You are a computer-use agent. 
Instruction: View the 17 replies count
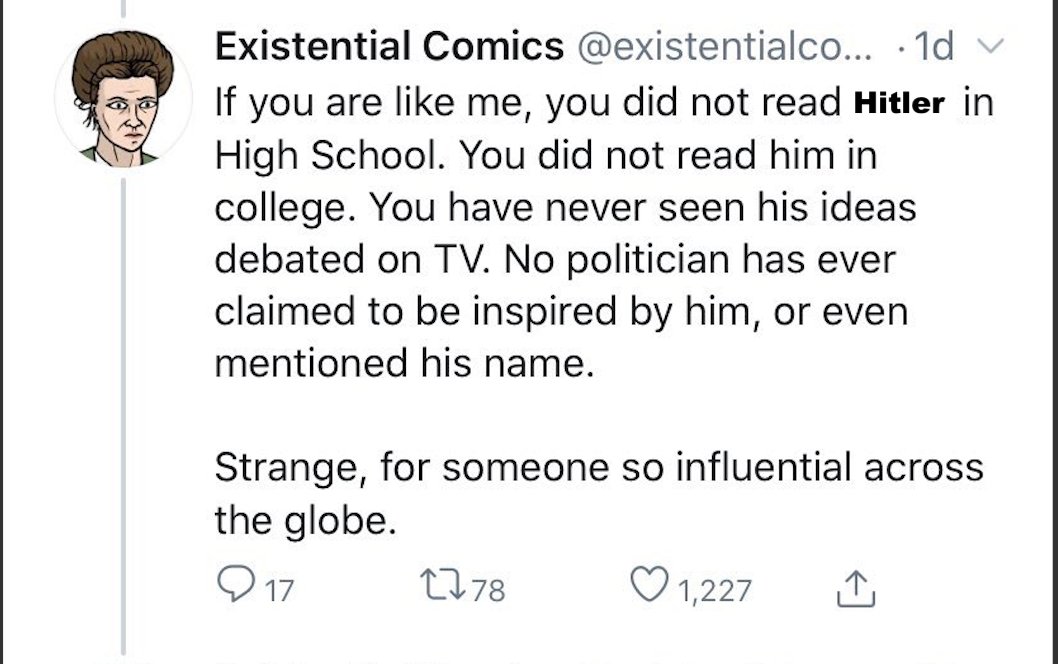click(x=282, y=590)
